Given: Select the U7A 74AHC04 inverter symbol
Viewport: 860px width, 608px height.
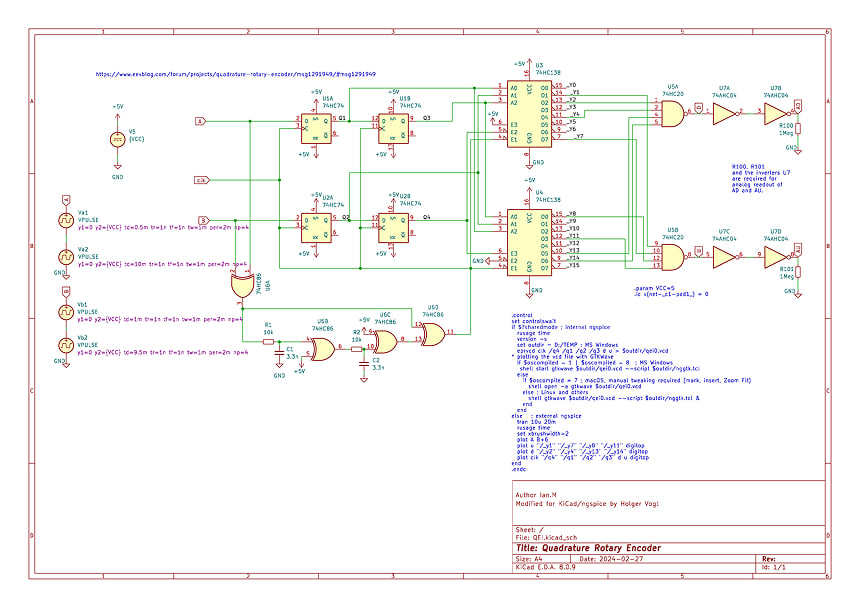Looking at the screenshot, I should pos(723,116).
